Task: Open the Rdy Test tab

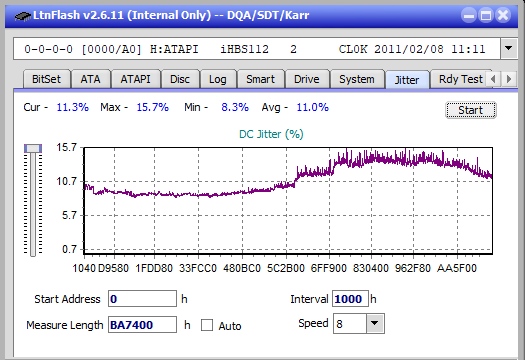Action: click(x=460, y=79)
